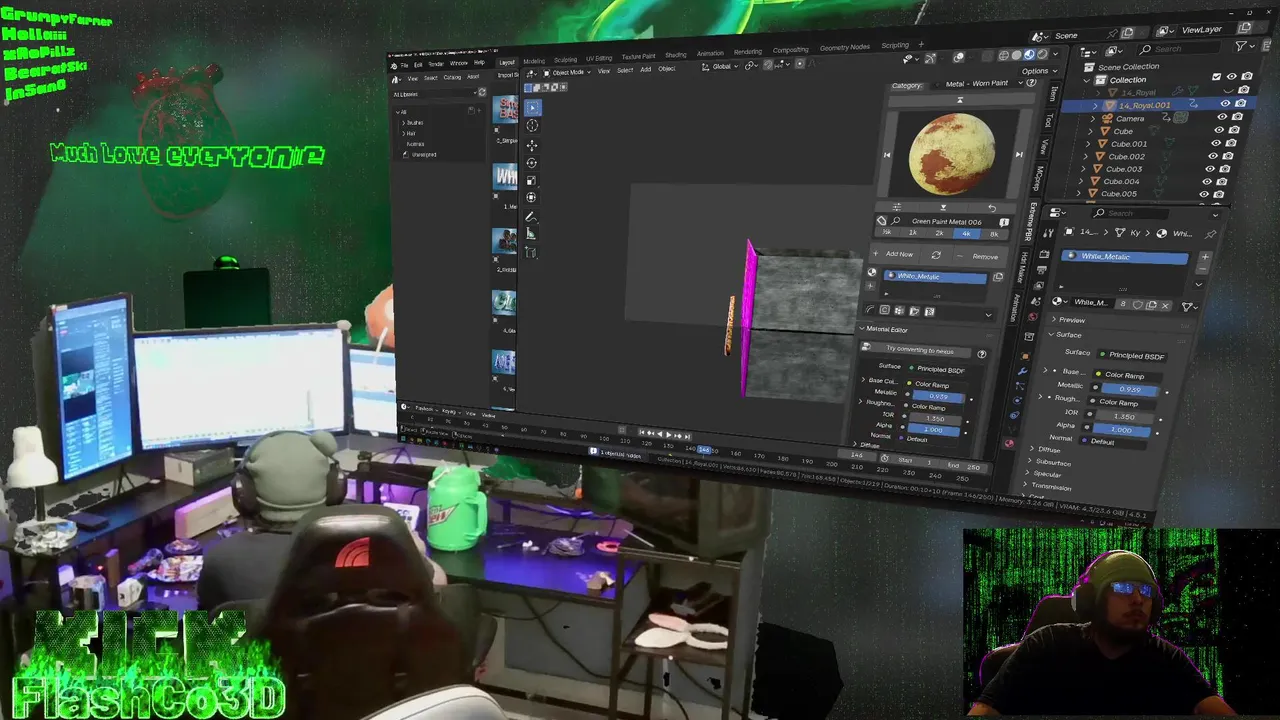Toggle visibility eye for Cube.002
The image size is (1280, 720).
(1212, 156)
